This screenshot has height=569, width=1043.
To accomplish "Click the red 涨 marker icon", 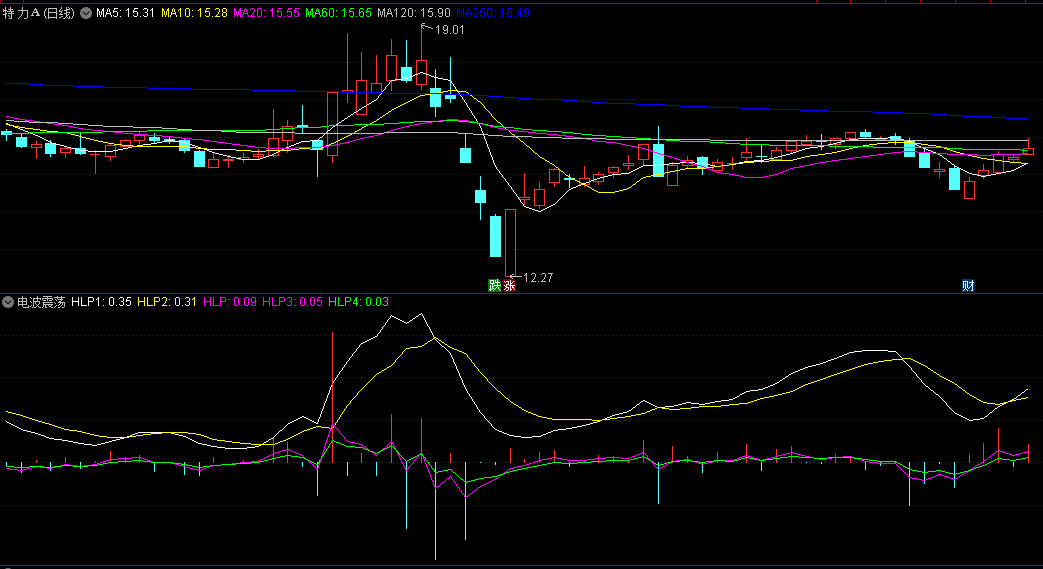I will [510, 285].
